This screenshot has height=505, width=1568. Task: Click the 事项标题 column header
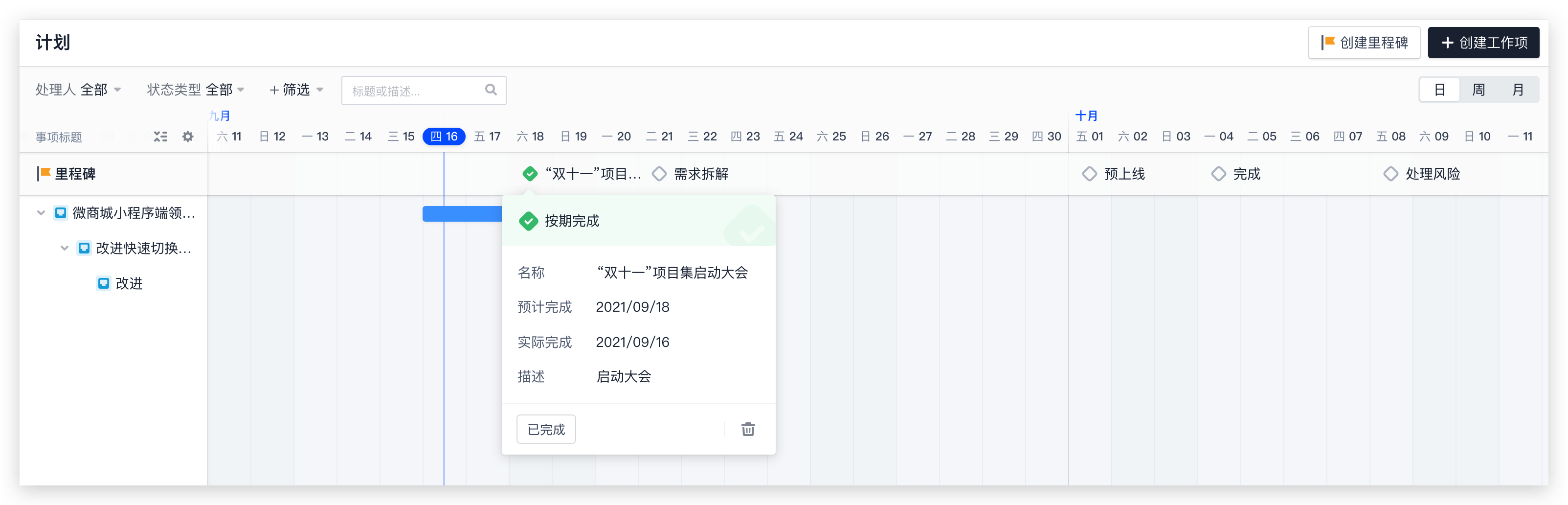[58, 137]
